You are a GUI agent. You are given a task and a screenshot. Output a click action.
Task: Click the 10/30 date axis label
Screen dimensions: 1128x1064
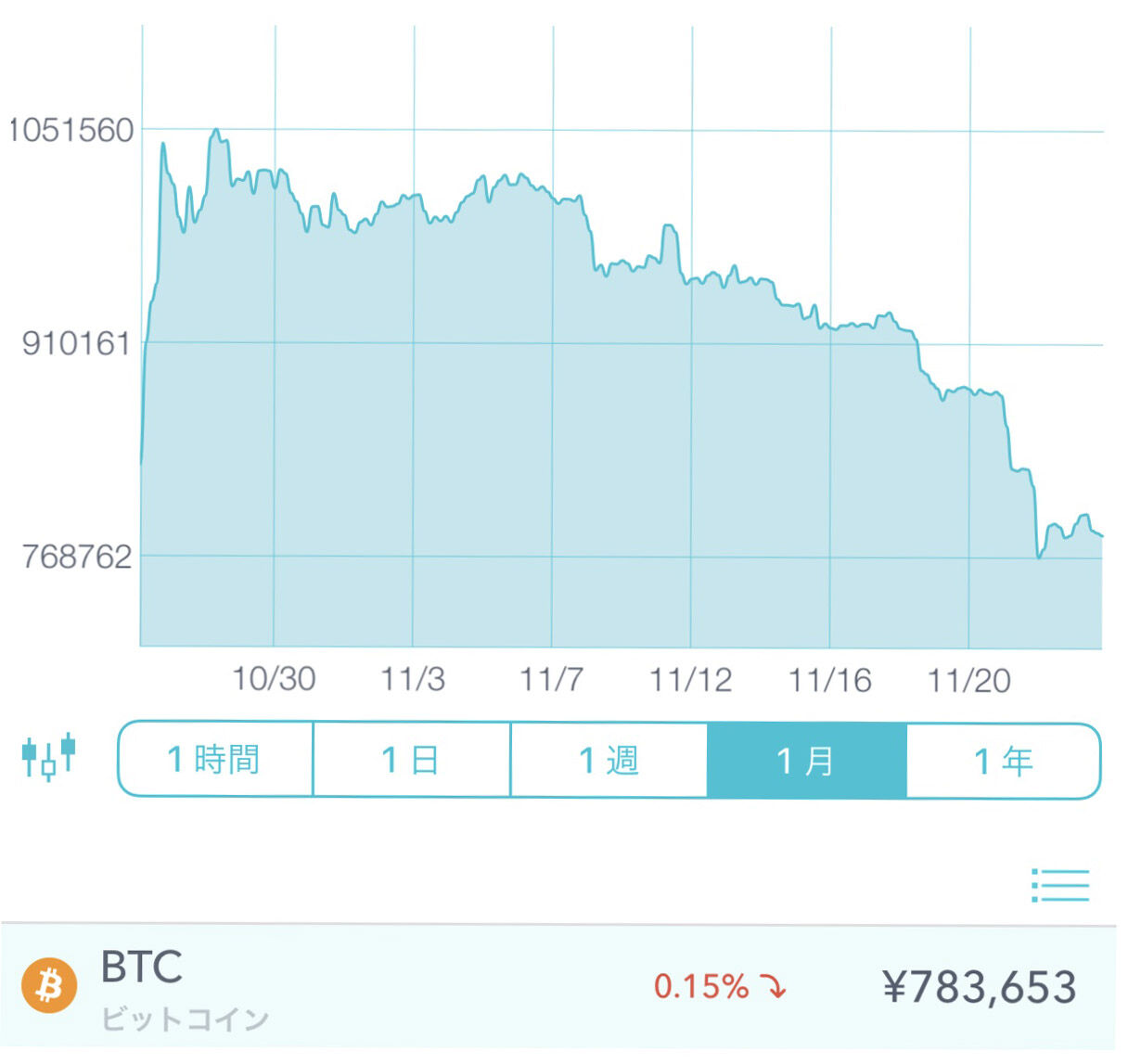pyautogui.click(x=274, y=679)
